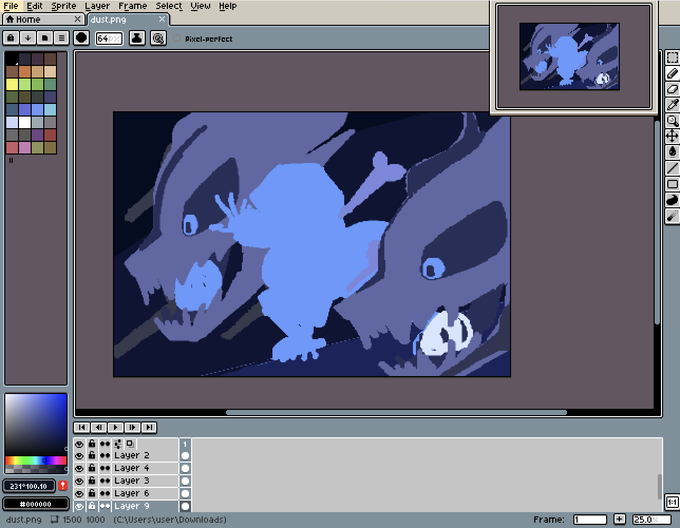Hide Layer 2 with its eye icon
Viewport: 680px width, 528px height.
79,456
